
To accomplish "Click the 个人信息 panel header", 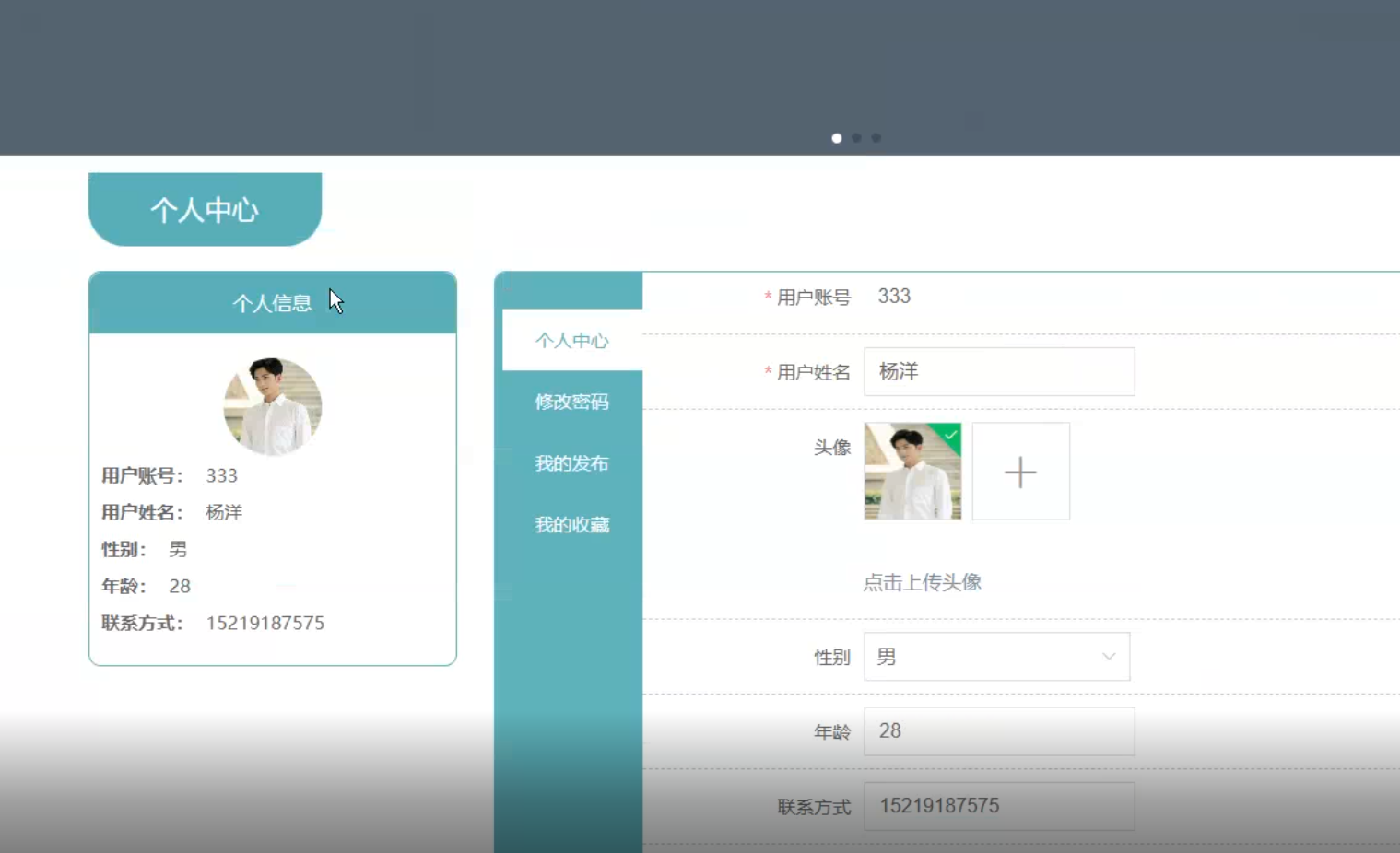I will [272, 303].
